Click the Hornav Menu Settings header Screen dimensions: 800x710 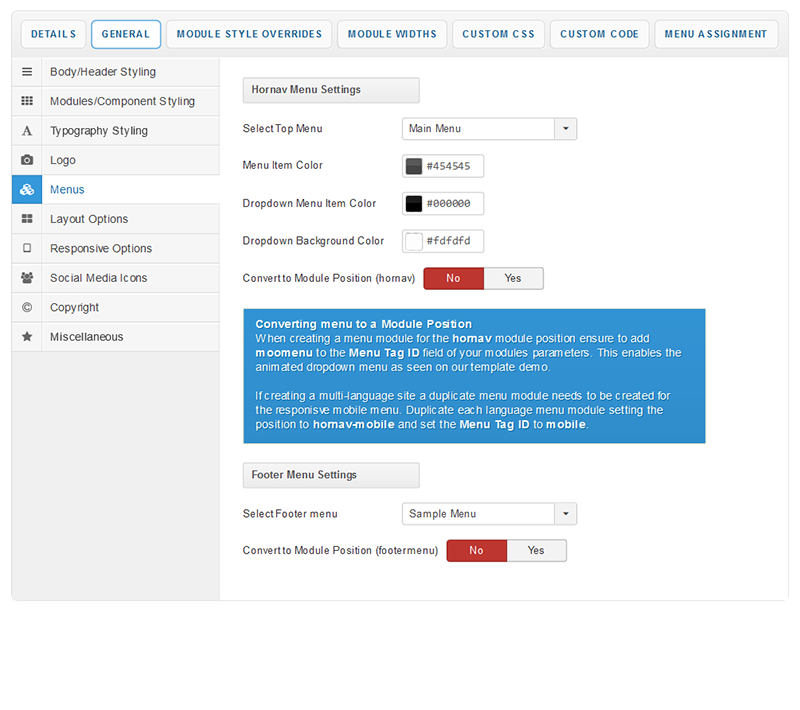tap(331, 90)
